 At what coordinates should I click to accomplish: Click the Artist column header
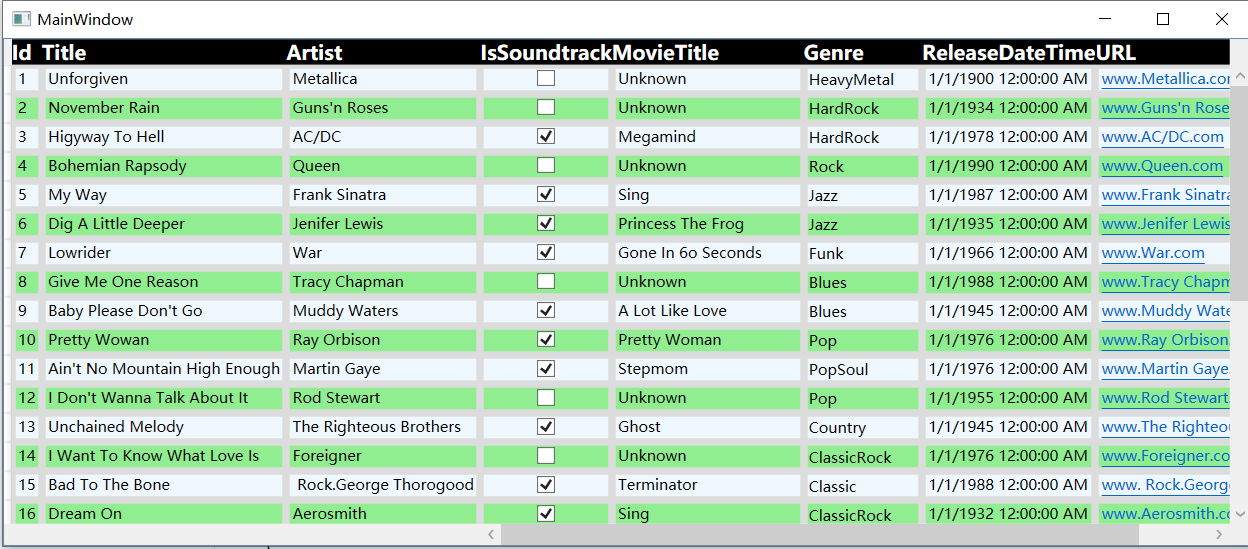(314, 53)
